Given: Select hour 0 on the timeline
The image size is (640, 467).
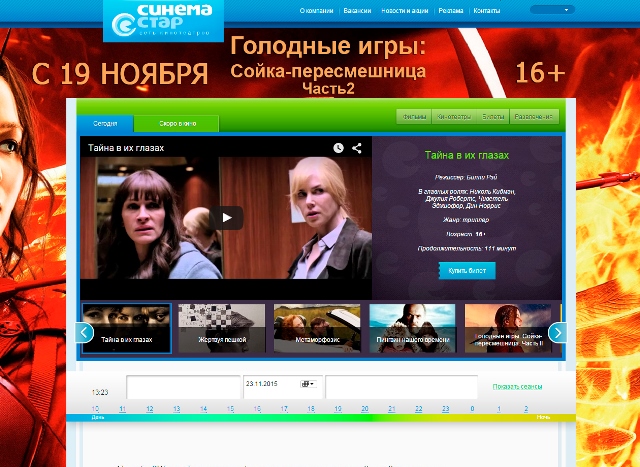Looking at the screenshot, I should pos(472,409).
